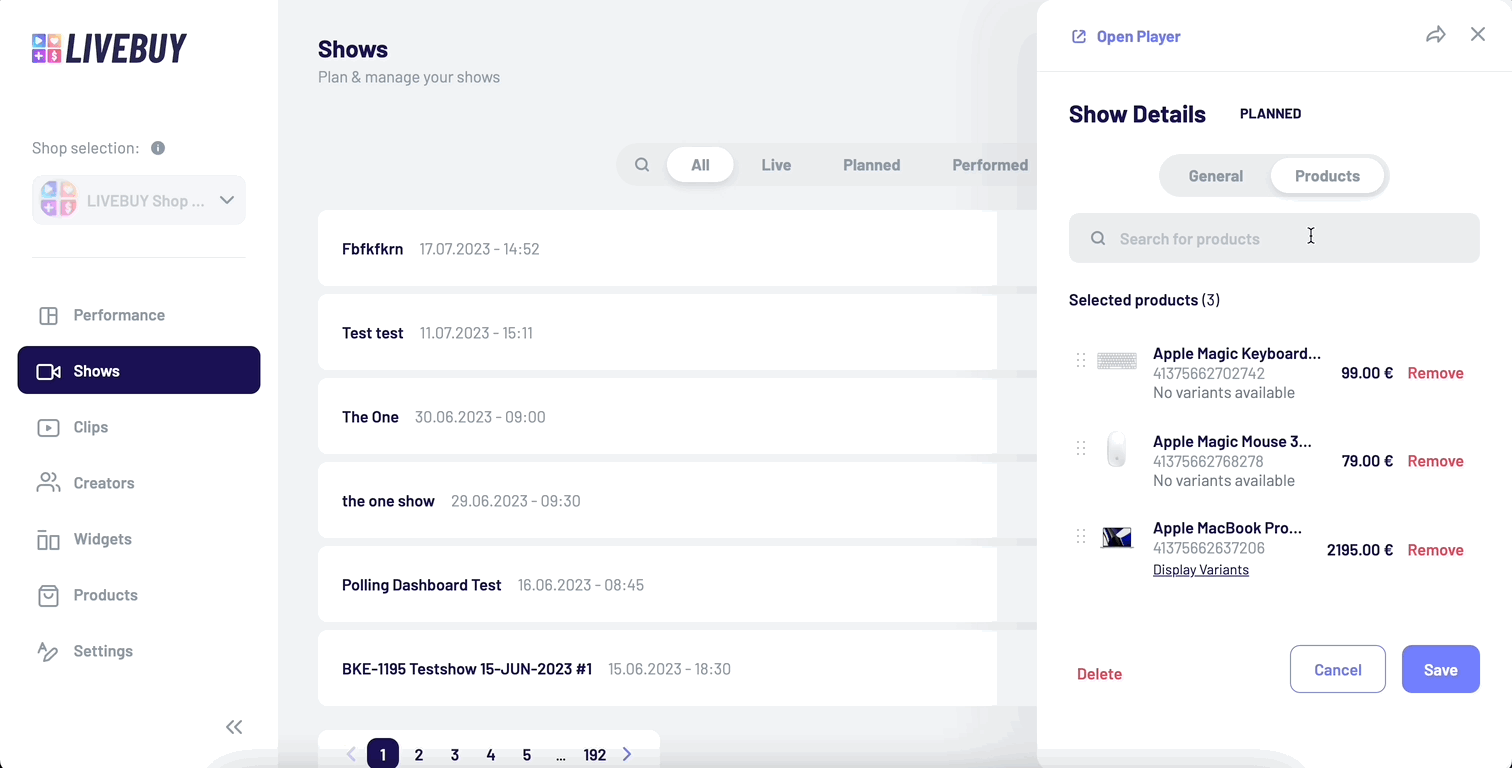Open Settings via its sidebar icon
Viewport: 1512px width, 768px height.
(x=48, y=651)
